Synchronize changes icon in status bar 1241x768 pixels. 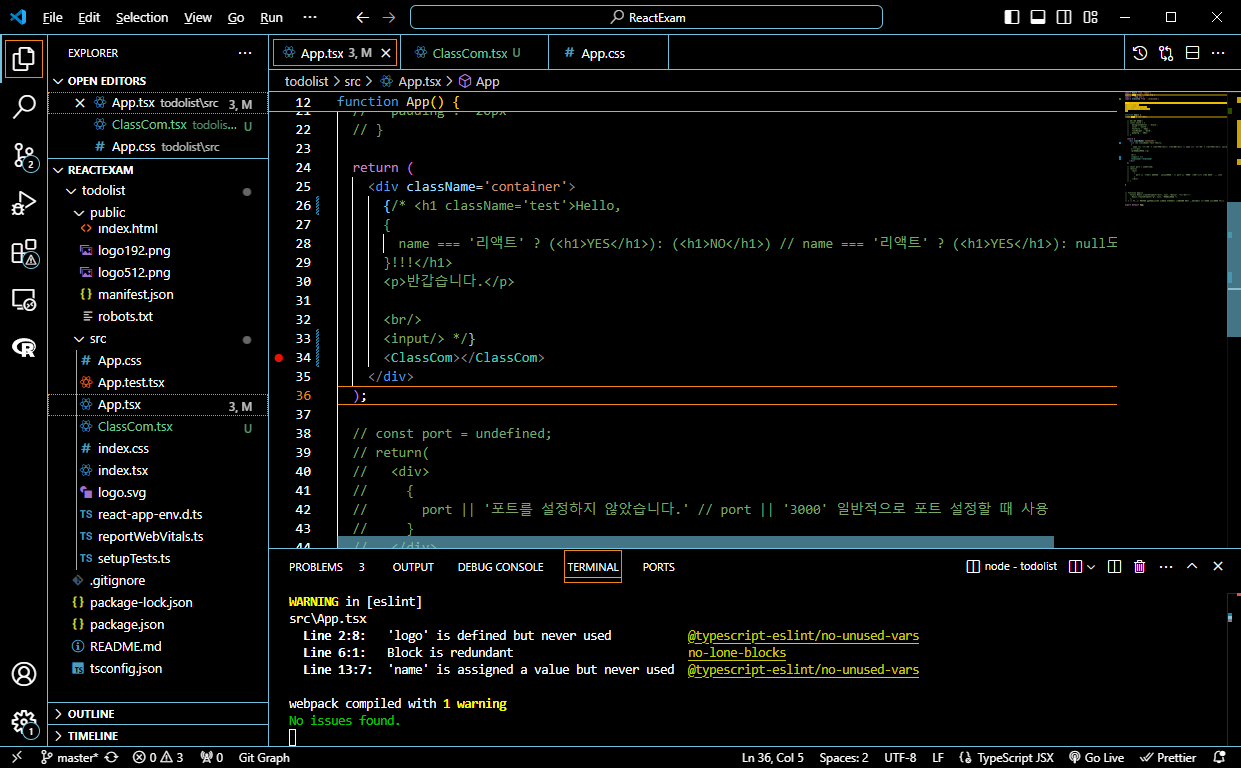(111, 757)
